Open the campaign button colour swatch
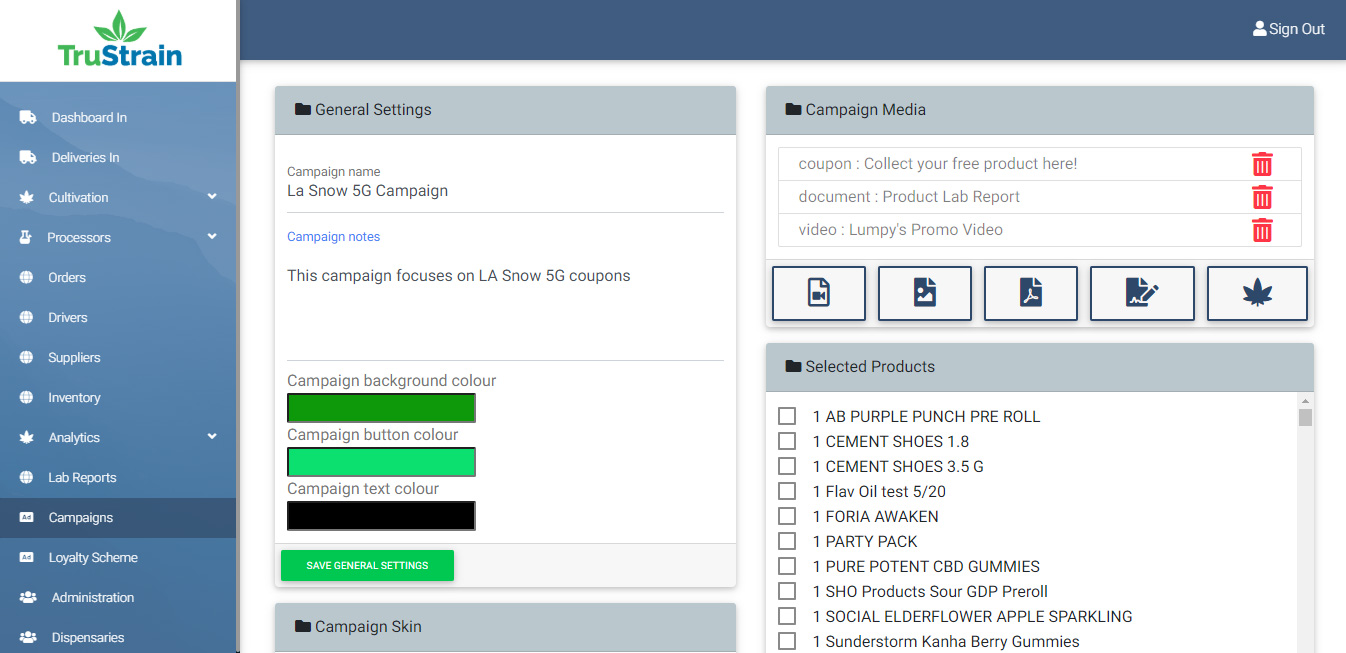Screen dimensions: 1346x653 point(381,462)
